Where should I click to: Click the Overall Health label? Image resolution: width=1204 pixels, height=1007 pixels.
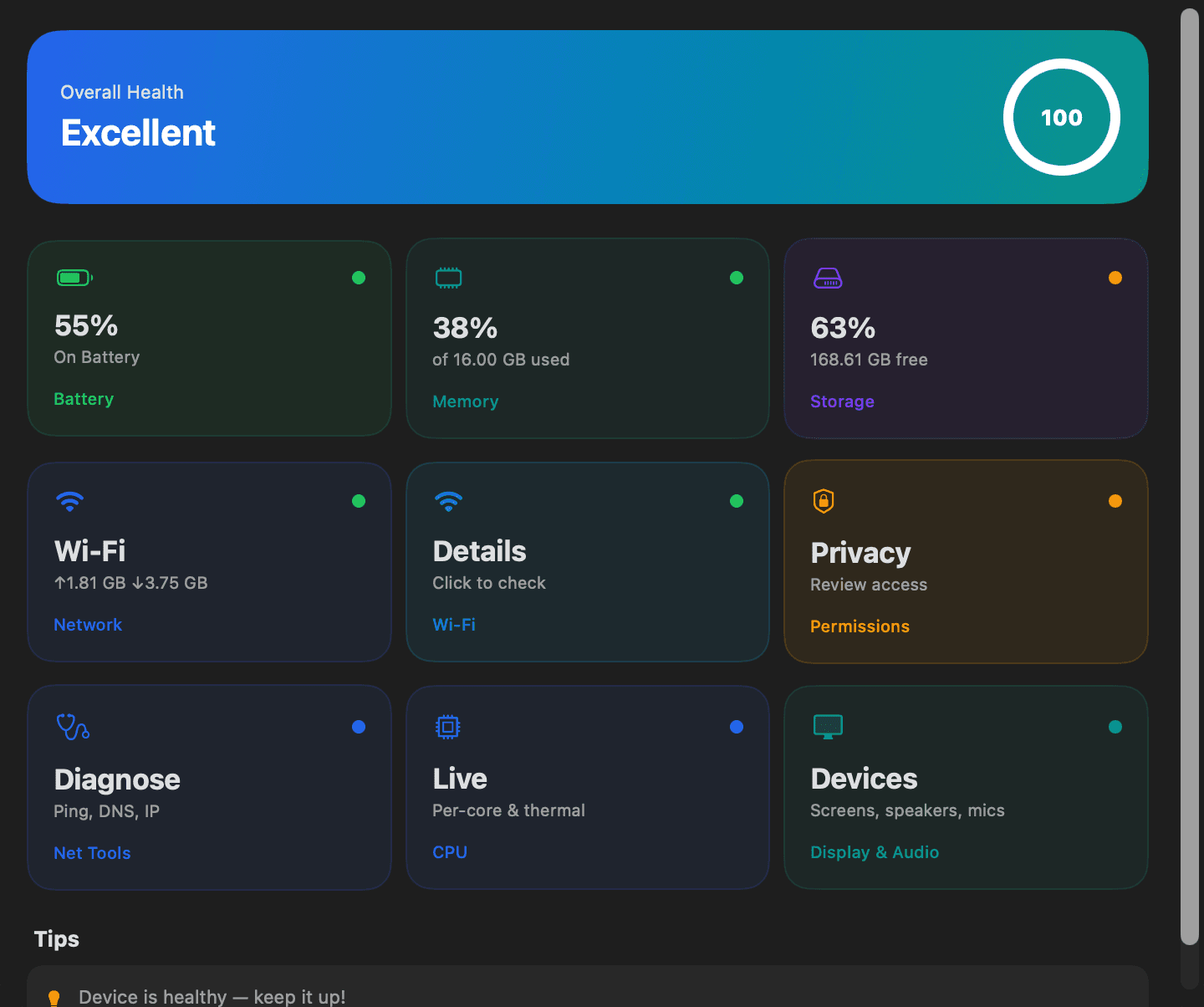tap(122, 92)
